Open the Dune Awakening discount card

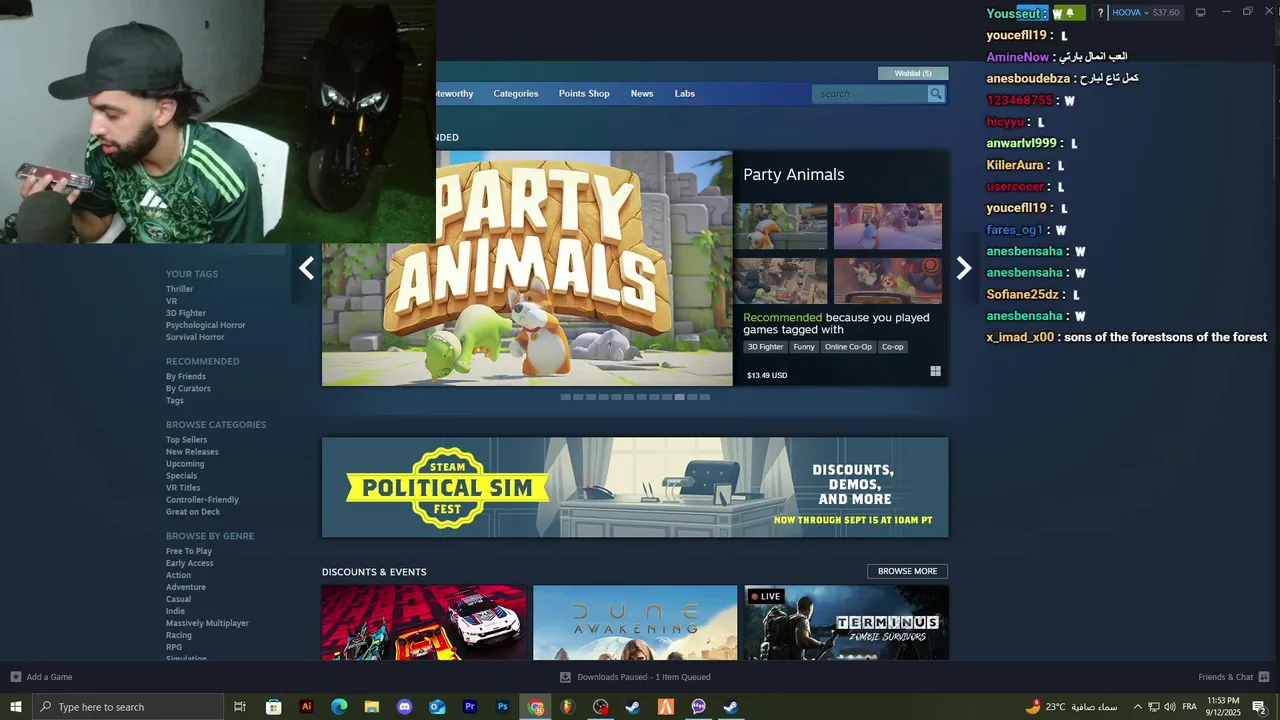635,623
